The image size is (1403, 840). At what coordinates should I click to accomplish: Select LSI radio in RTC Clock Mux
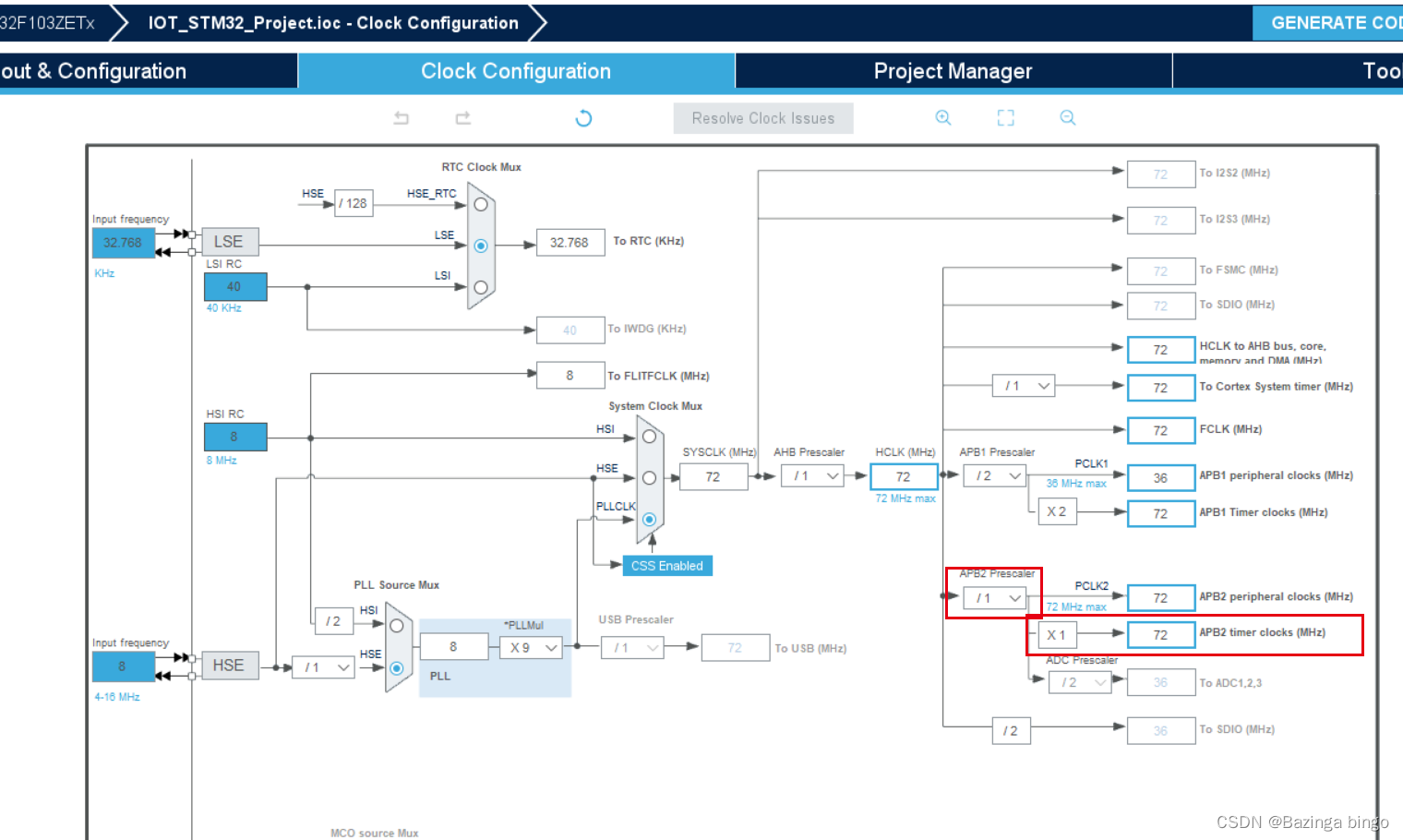(x=481, y=287)
